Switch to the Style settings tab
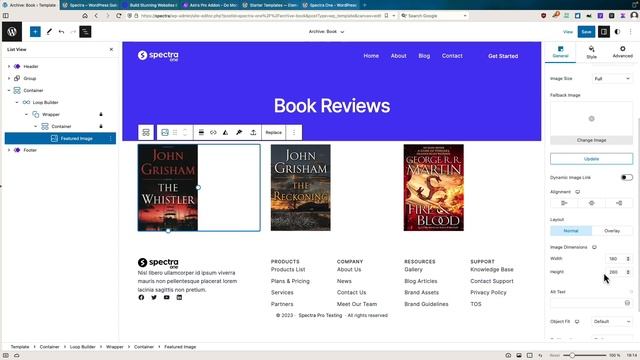 coord(591,52)
